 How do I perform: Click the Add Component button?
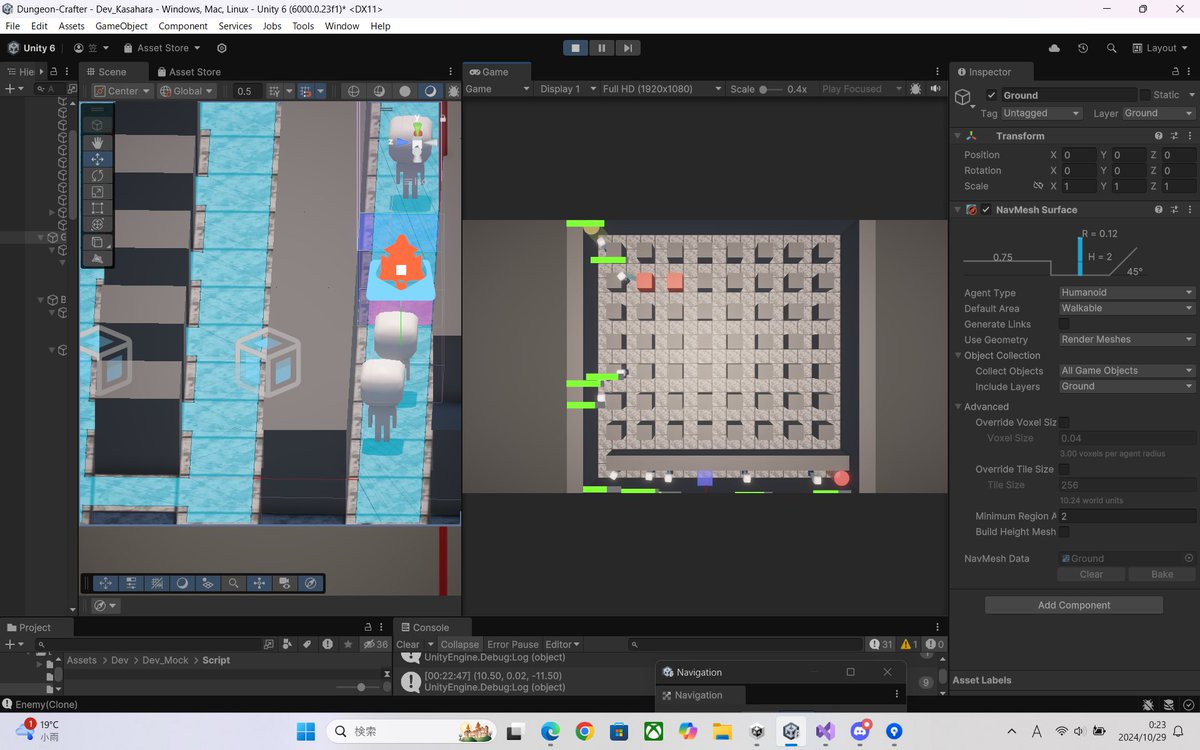(1074, 605)
